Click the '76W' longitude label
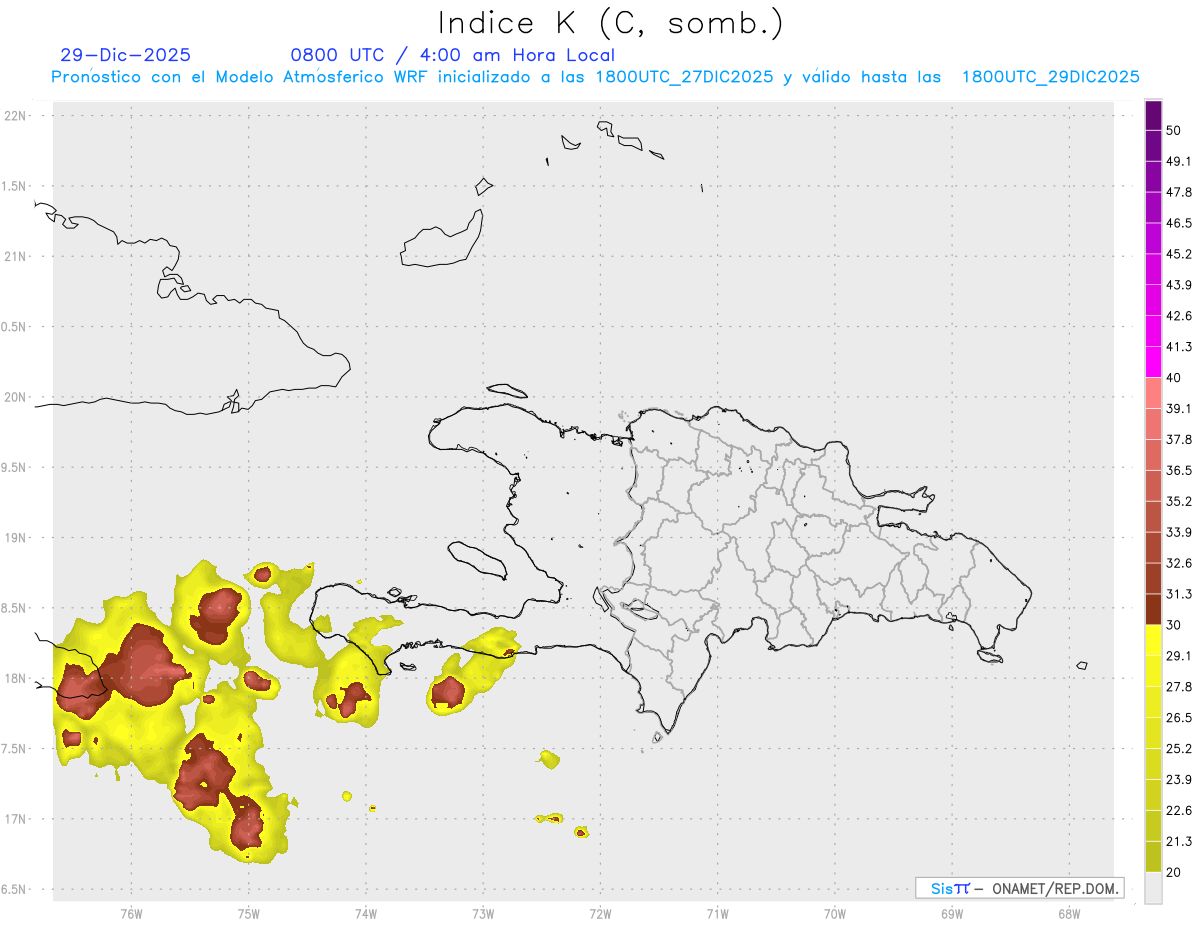The image size is (1200, 927). tap(131, 914)
